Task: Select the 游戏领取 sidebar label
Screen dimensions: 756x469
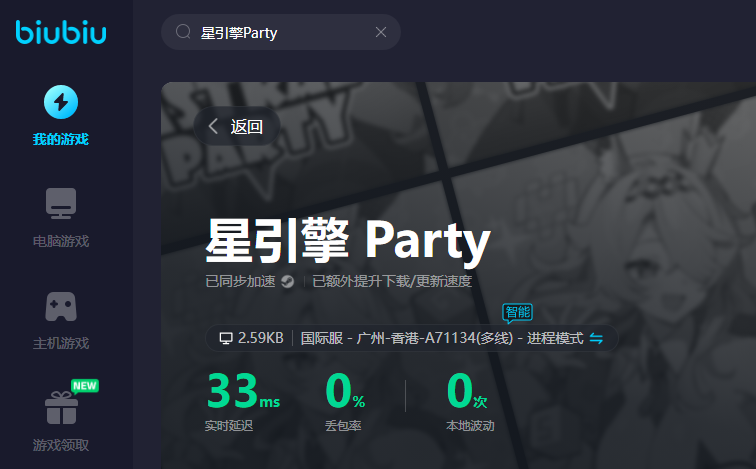Action: [x=61, y=445]
